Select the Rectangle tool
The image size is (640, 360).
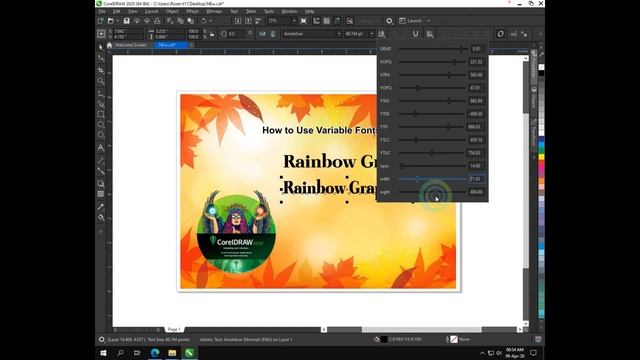click(101, 115)
